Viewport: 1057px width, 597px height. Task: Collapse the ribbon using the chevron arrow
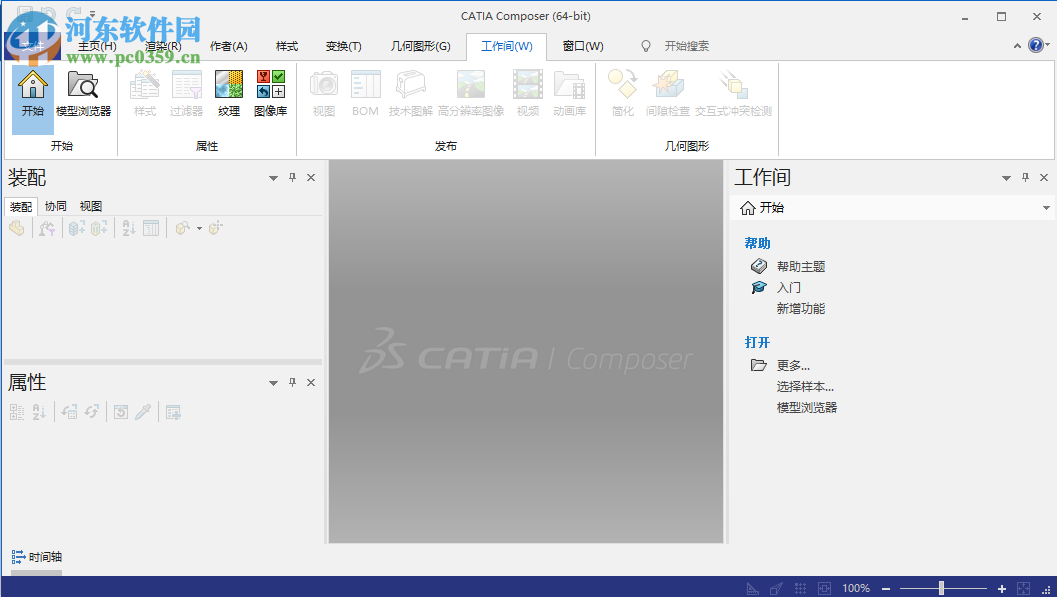(1017, 45)
